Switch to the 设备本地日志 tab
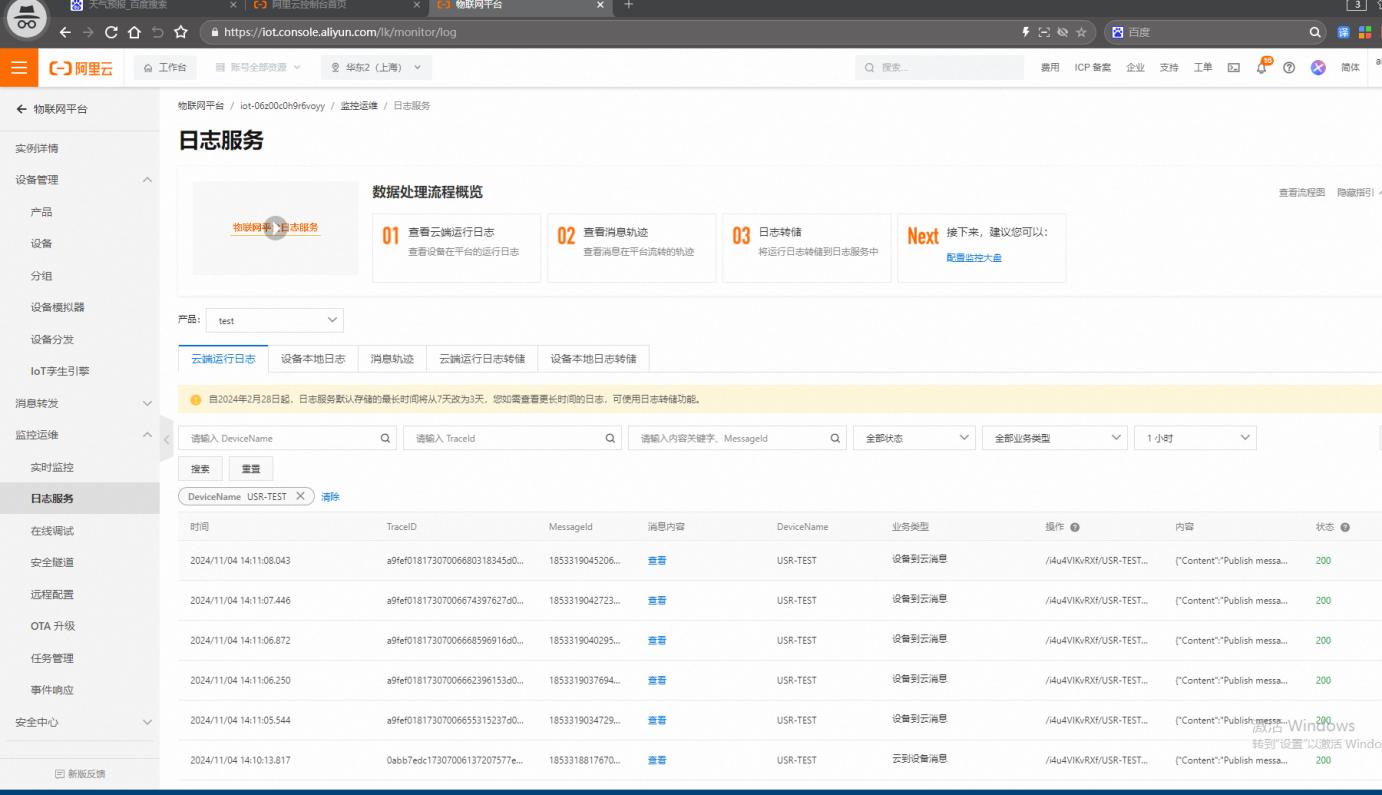Viewport: 1382px width, 795px height. tap(313, 359)
